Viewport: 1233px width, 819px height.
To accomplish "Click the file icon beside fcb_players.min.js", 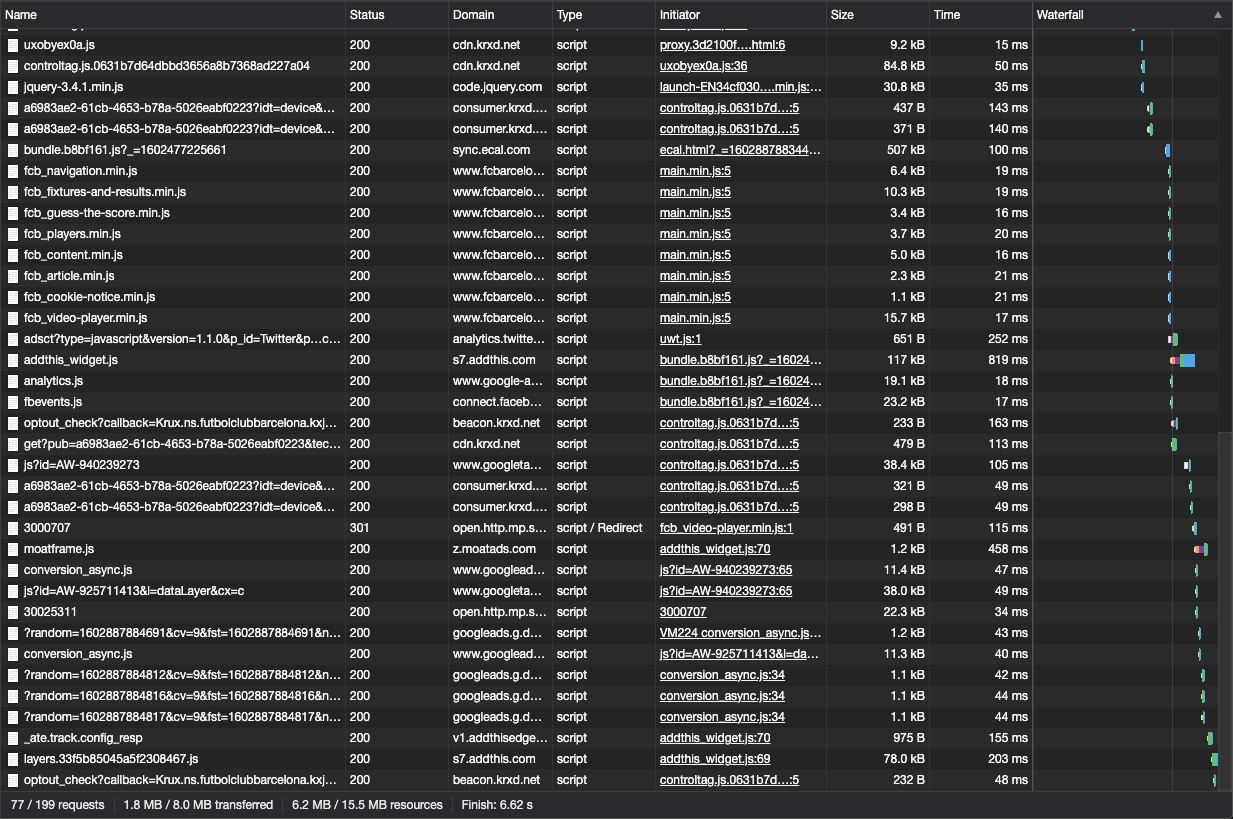I will [x=13, y=234].
